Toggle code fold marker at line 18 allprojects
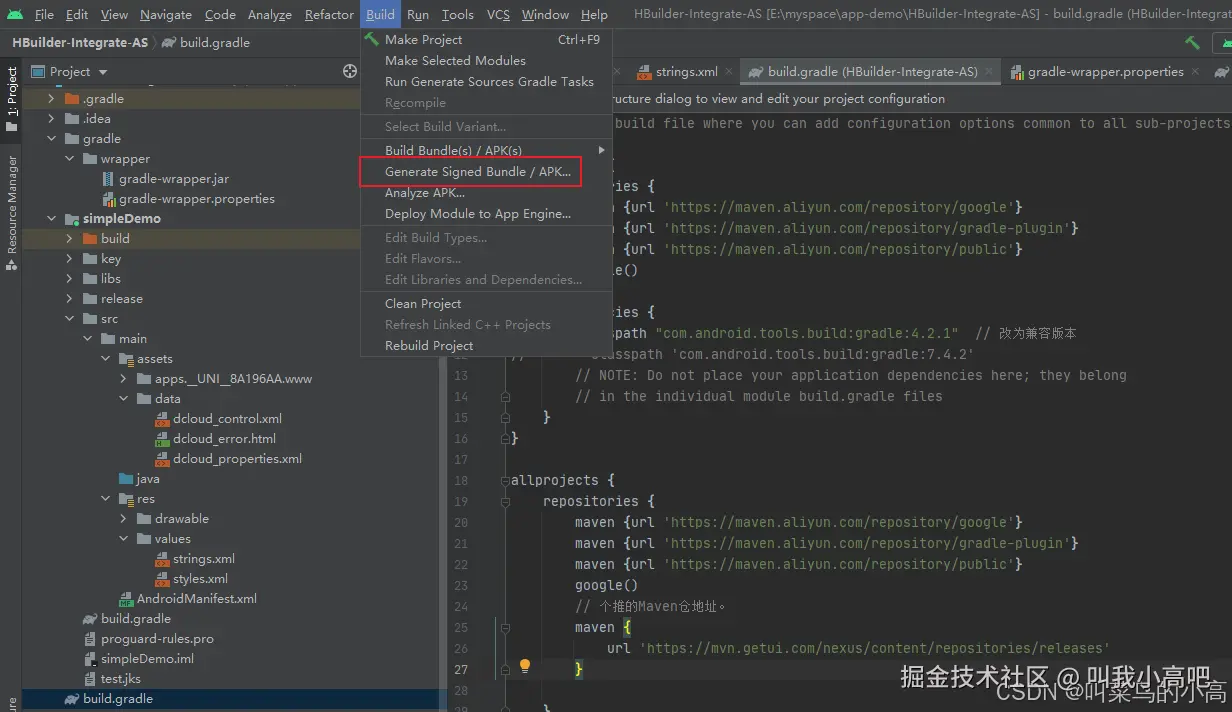 click(x=505, y=481)
